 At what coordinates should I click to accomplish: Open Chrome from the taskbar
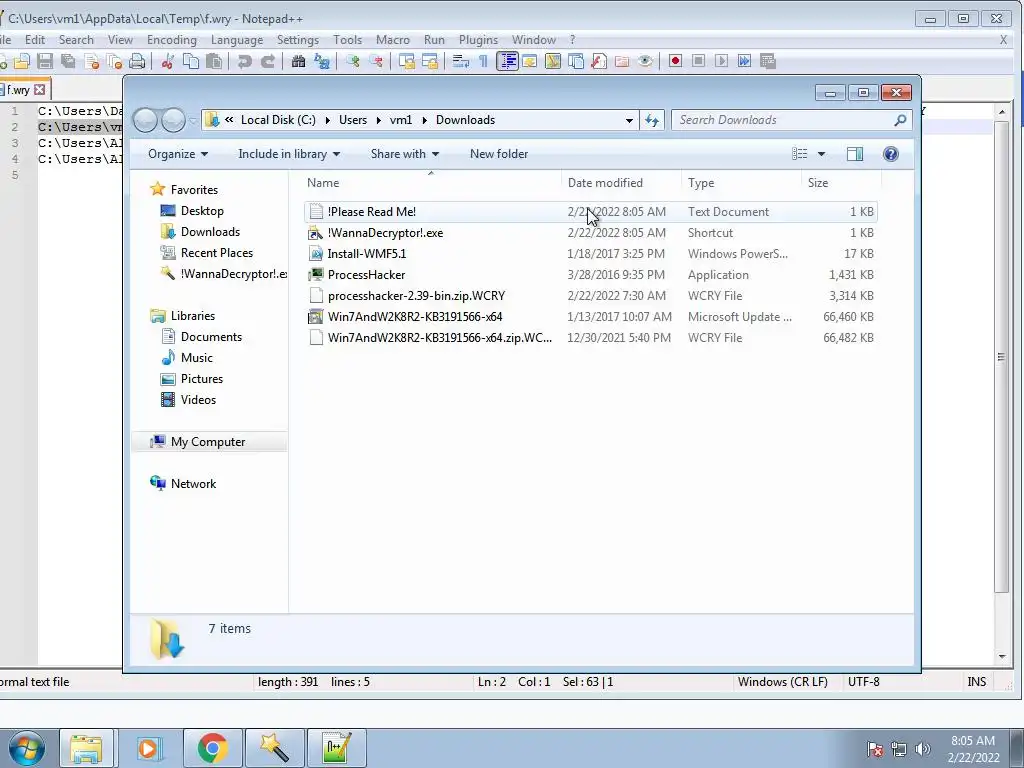[212, 748]
